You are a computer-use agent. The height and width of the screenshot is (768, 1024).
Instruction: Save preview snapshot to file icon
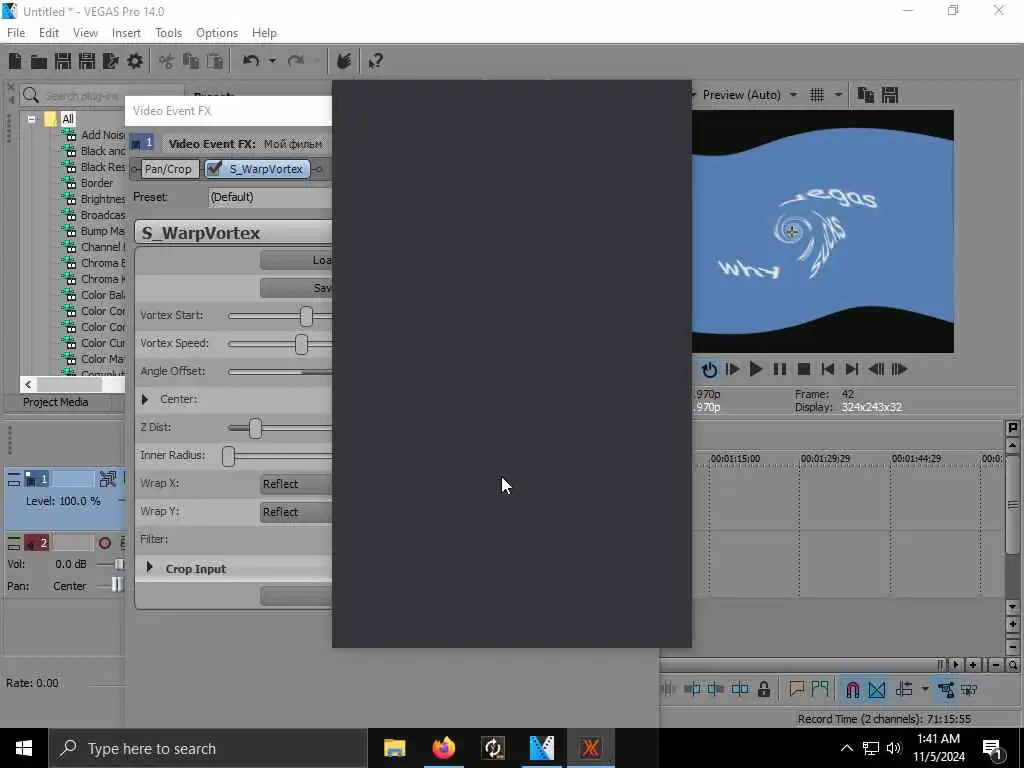889,95
